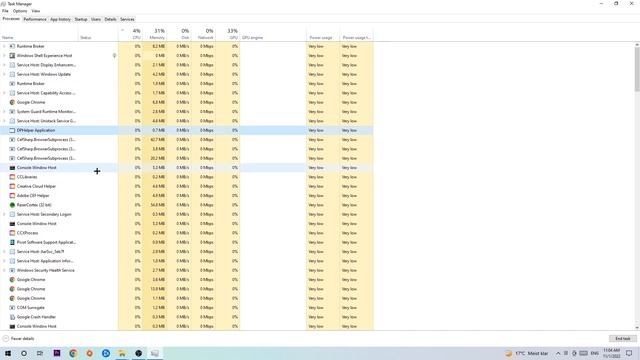Click the COM Surrogate process icon
The width and height of the screenshot is (640, 360).
pyautogui.click(x=12, y=307)
